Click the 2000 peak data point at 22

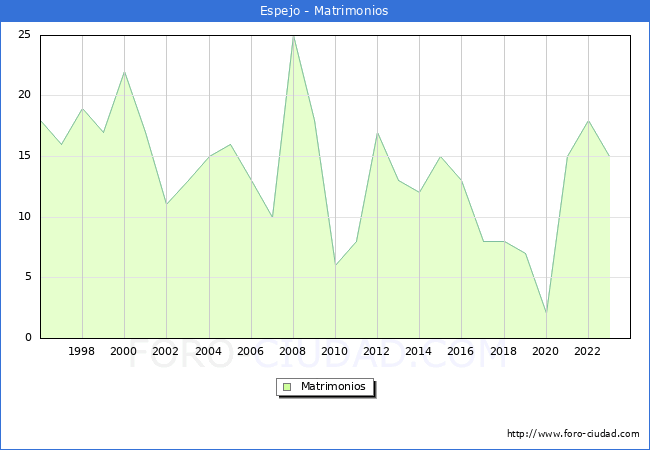124,72
